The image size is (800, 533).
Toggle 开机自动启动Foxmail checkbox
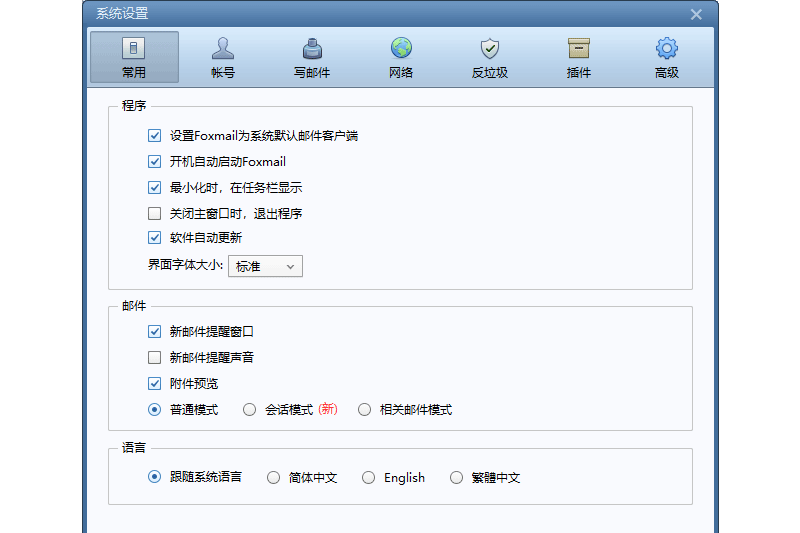pyautogui.click(x=154, y=162)
